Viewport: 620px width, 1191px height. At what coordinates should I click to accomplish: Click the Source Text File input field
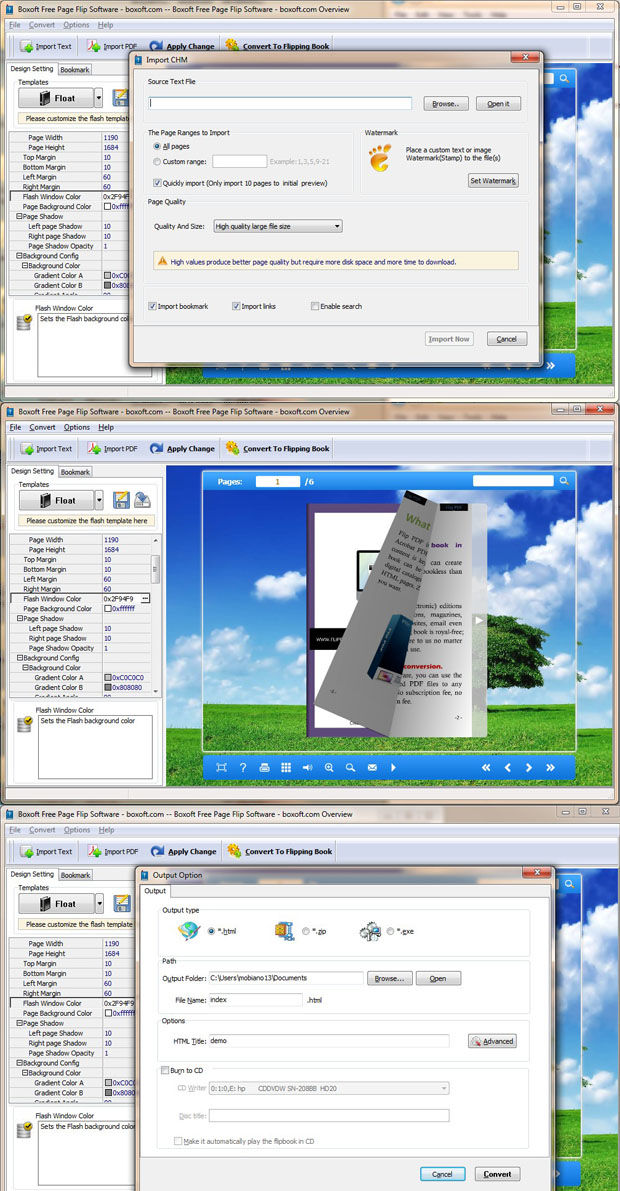280,103
